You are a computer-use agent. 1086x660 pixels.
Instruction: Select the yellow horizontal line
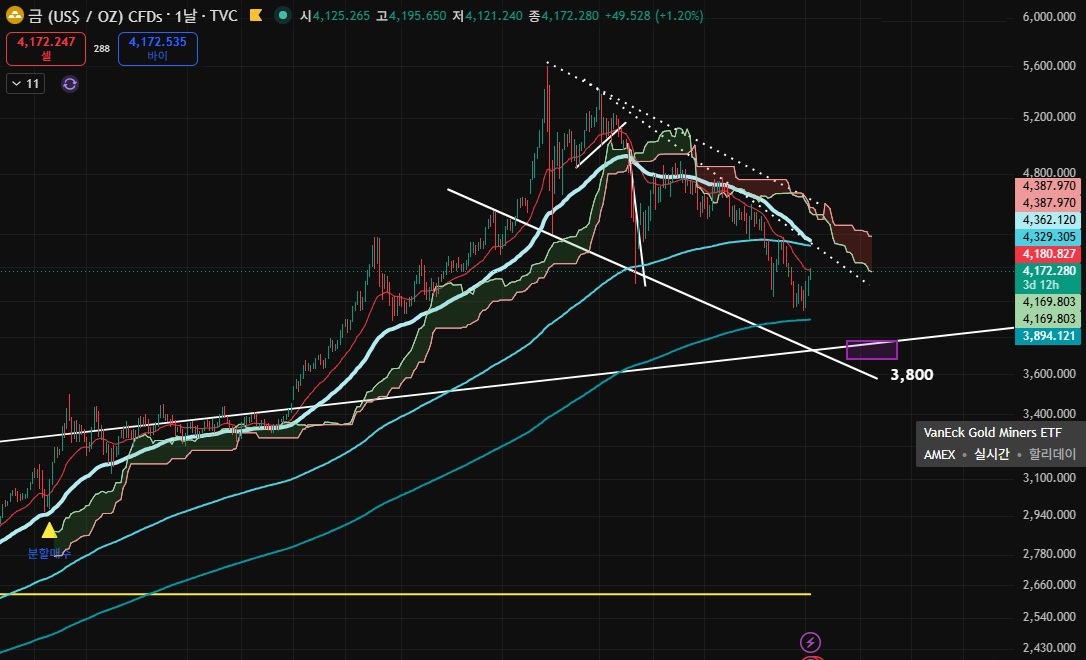click(x=405, y=594)
